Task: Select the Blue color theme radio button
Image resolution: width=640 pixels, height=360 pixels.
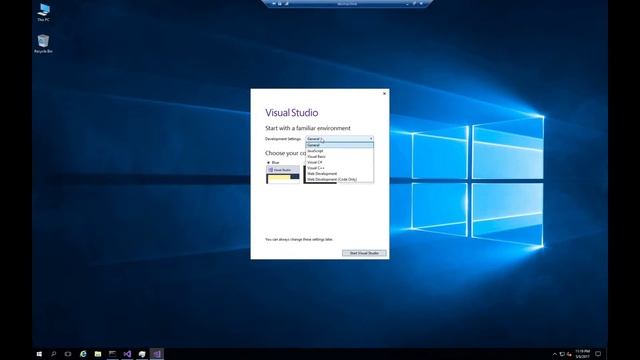Action: 269,162
